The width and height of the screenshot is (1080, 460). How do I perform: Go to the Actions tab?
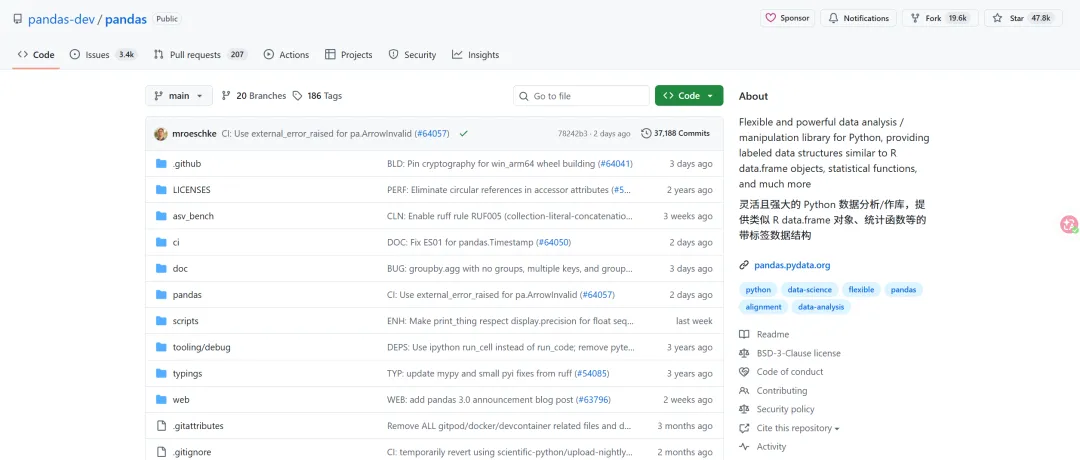287,54
